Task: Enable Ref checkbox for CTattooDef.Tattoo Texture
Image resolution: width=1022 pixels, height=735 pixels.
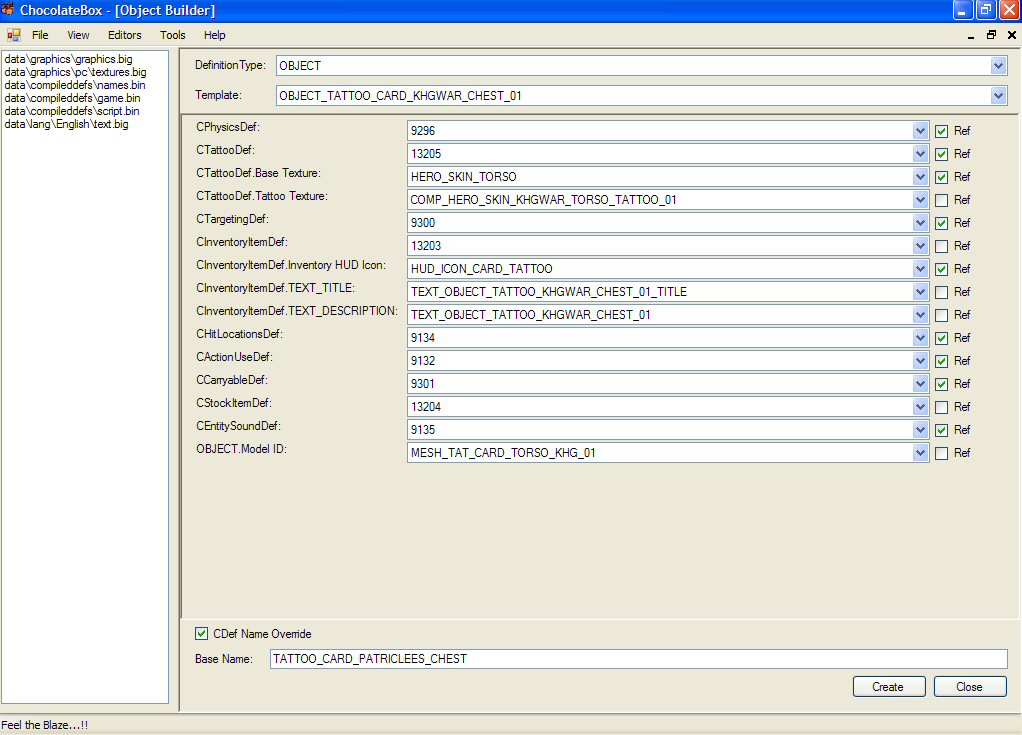Action: click(x=941, y=200)
